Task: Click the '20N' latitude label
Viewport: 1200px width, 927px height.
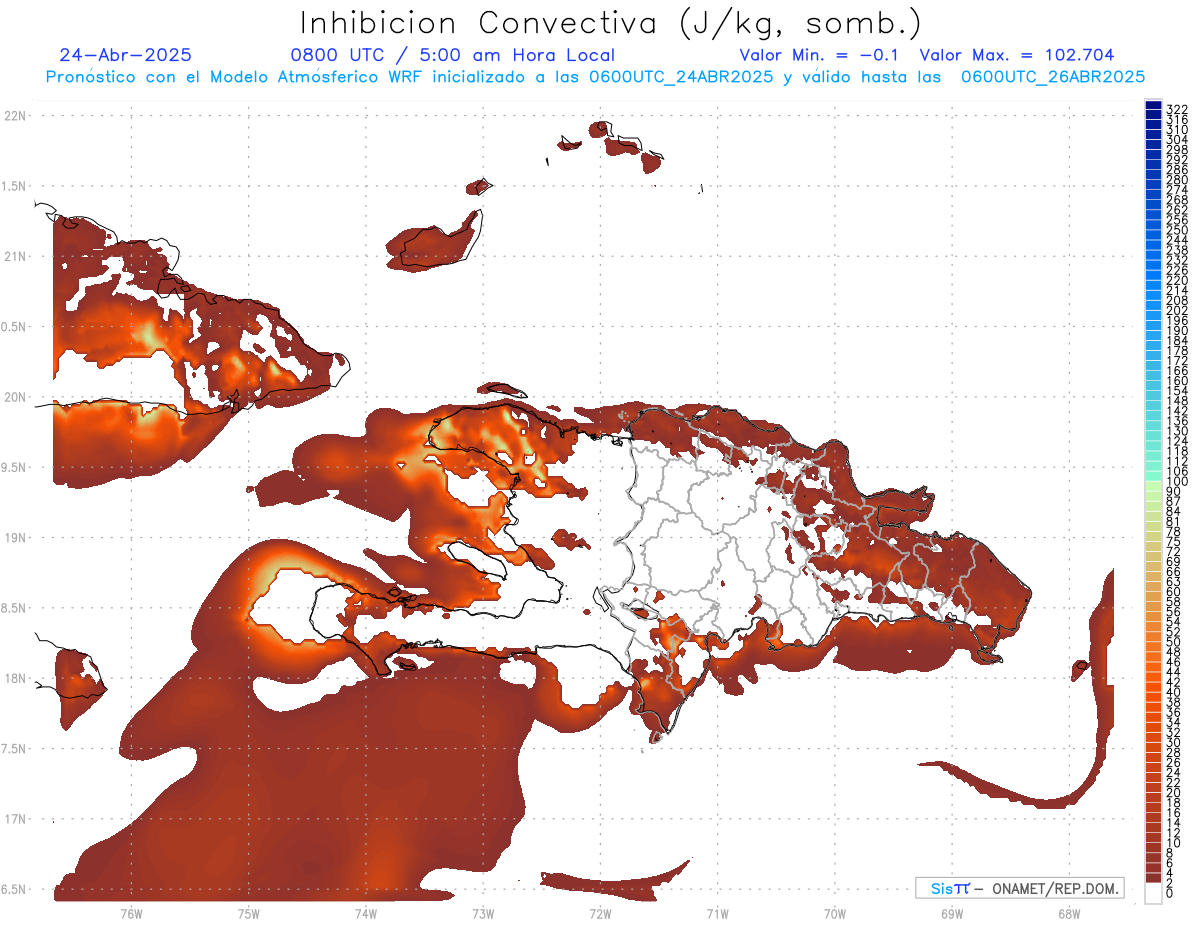Action: [15, 397]
